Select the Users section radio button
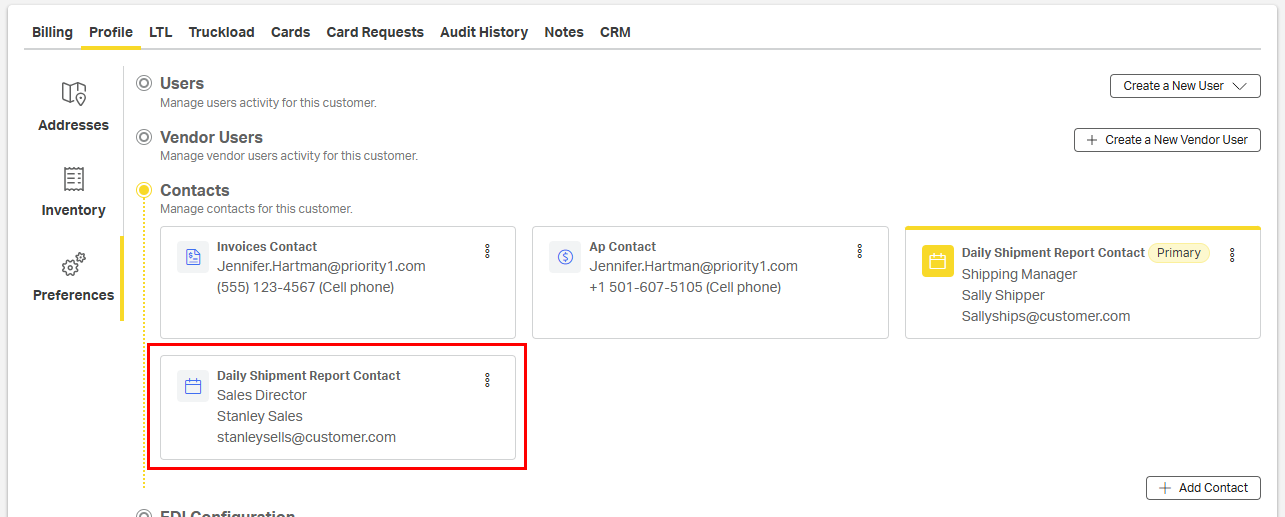Screen dimensions: 1285x517 click(144, 84)
